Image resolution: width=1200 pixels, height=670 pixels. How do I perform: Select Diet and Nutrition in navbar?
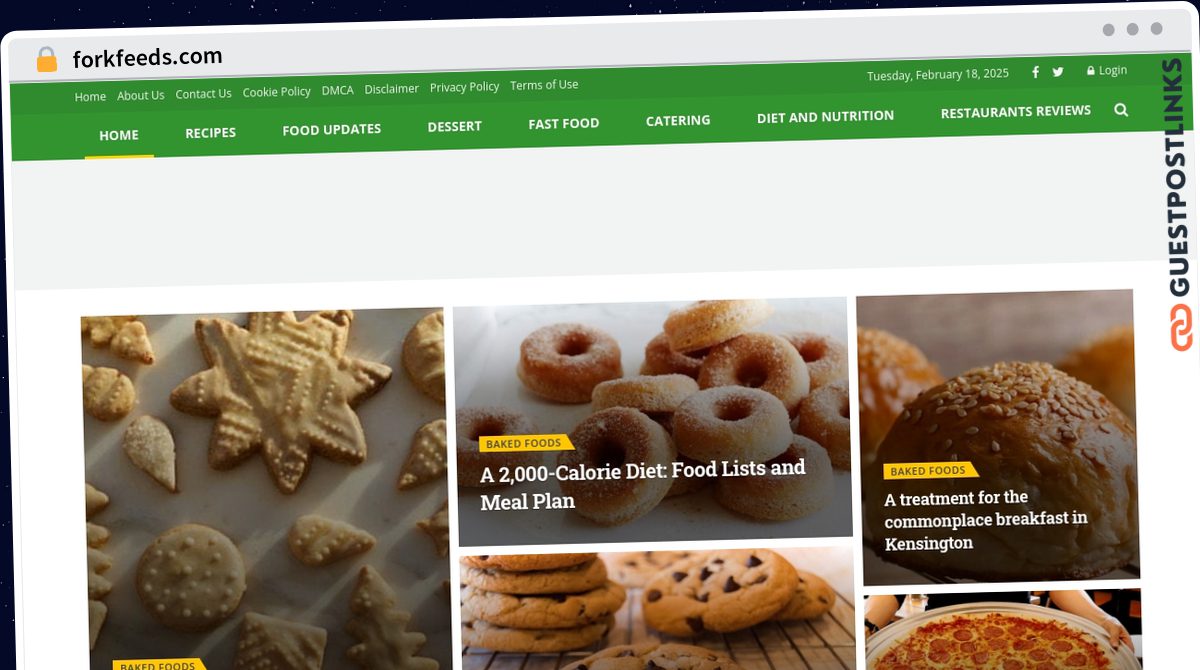tap(825, 117)
